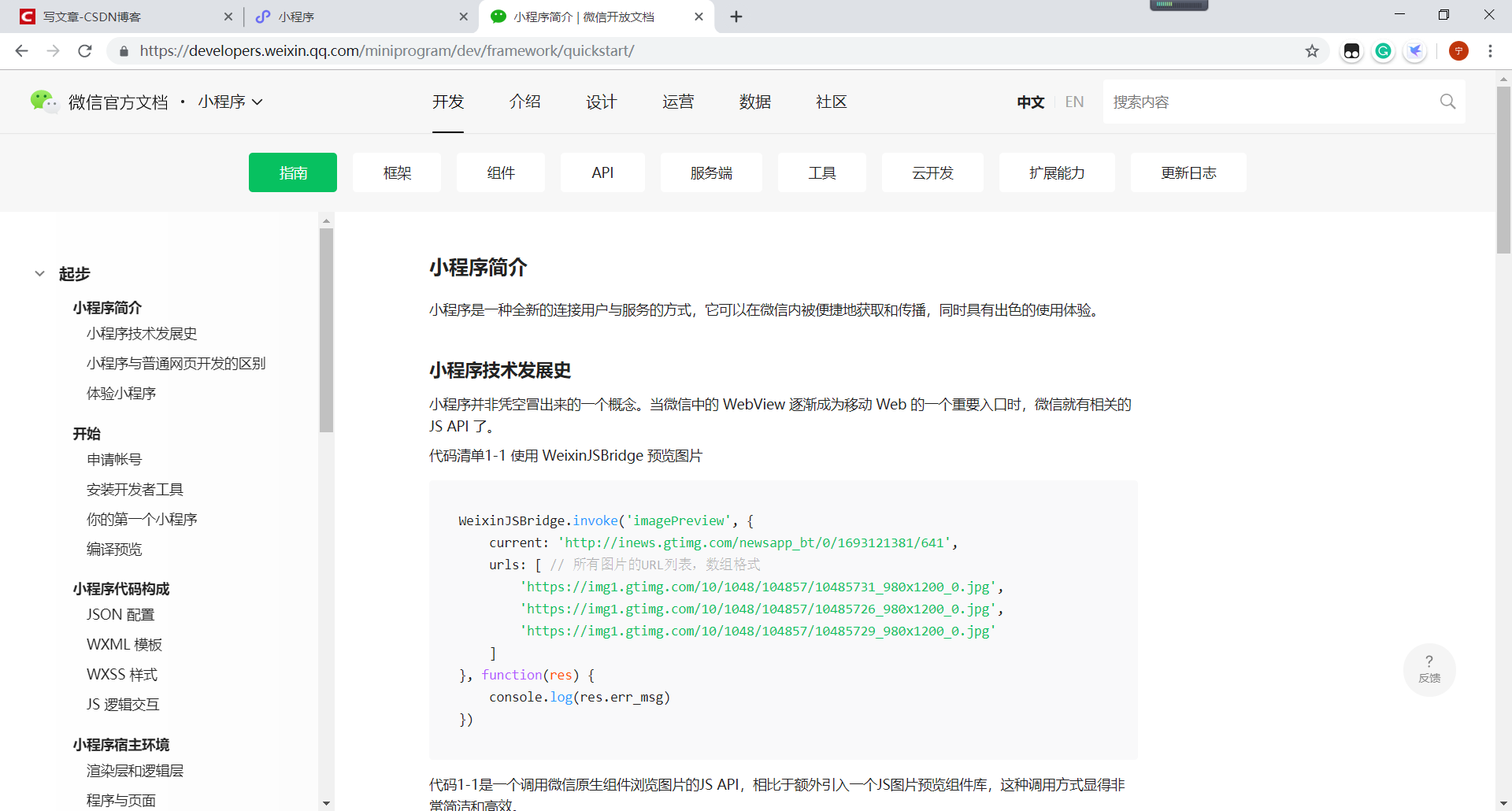Open JSON 配置 in sidebar
Image resolution: width=1512 pixels, height=811 pixels.
pos(120,615)
